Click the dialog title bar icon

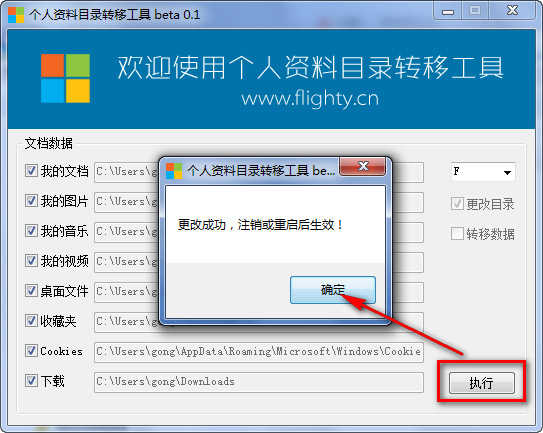click(x=174, y=171)
